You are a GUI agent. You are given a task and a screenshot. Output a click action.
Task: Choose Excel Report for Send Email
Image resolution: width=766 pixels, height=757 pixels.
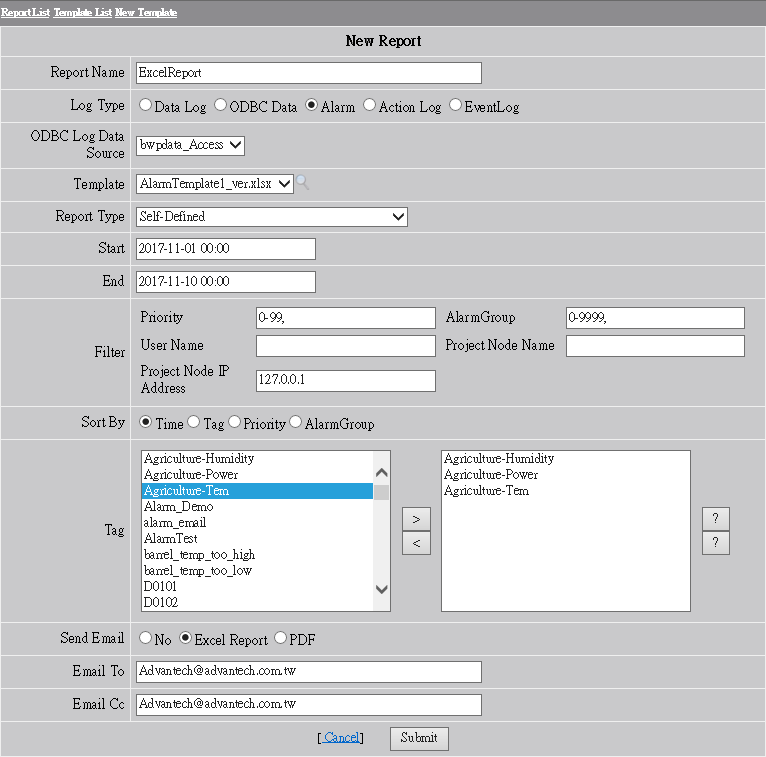point(185,637)
